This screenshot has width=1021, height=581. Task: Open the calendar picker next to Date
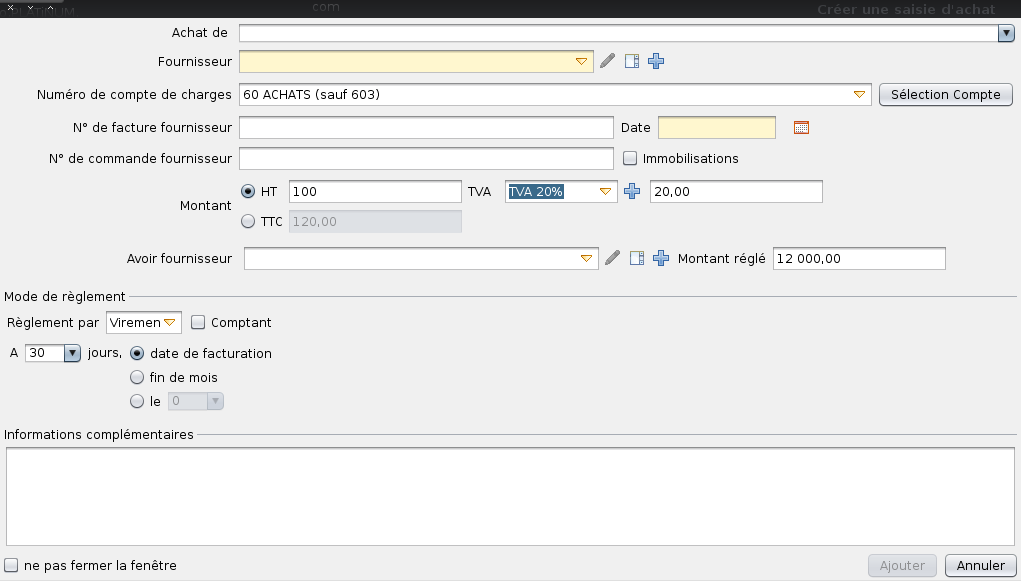pos(800,128)
